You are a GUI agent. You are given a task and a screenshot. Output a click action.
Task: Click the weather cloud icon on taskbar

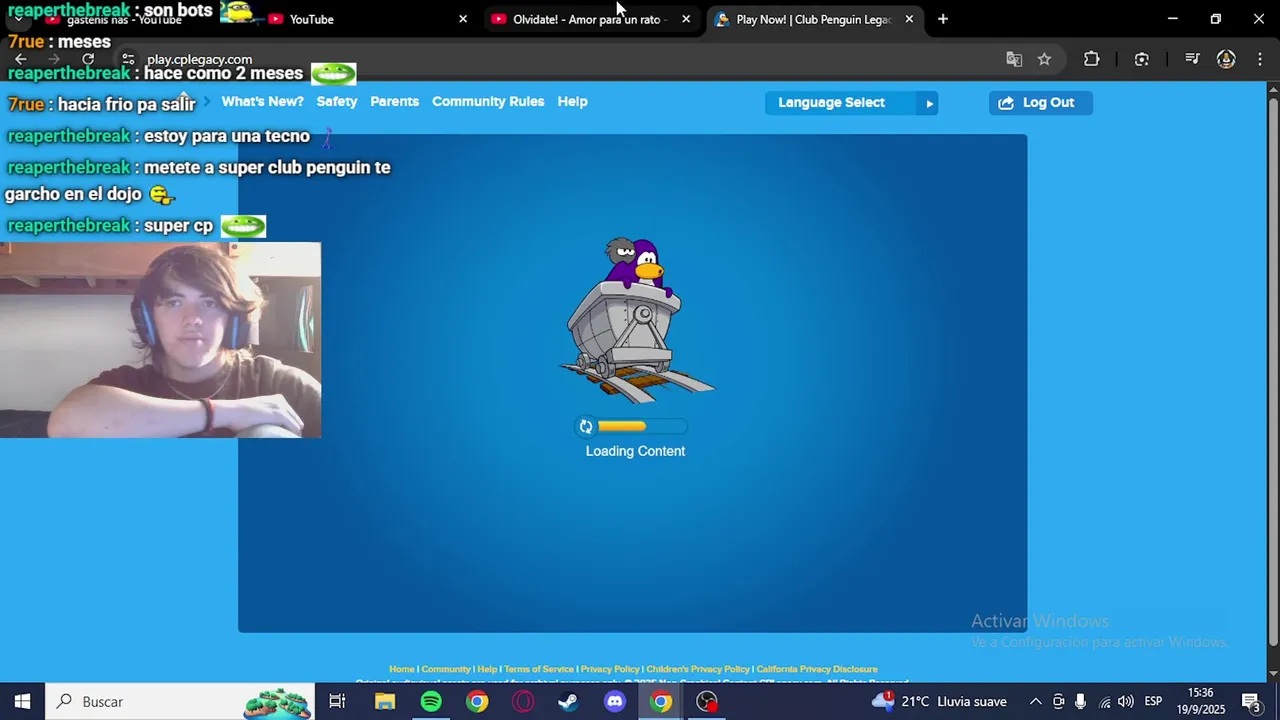point(883,701)
